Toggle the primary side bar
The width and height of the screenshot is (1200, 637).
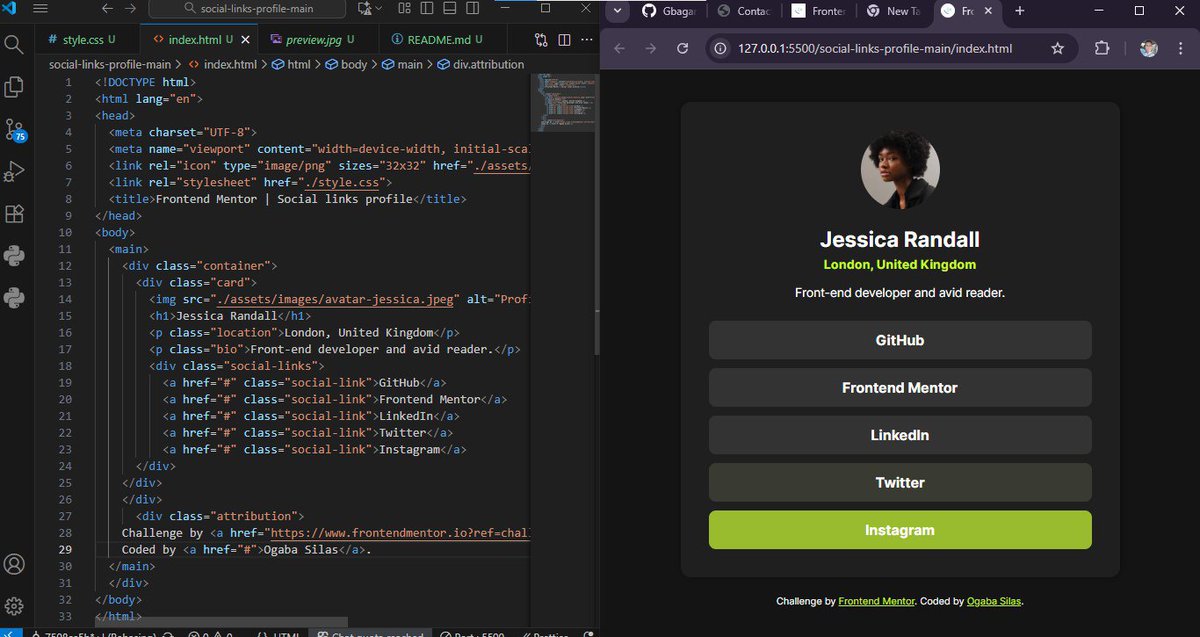click(x=427, y=8)
